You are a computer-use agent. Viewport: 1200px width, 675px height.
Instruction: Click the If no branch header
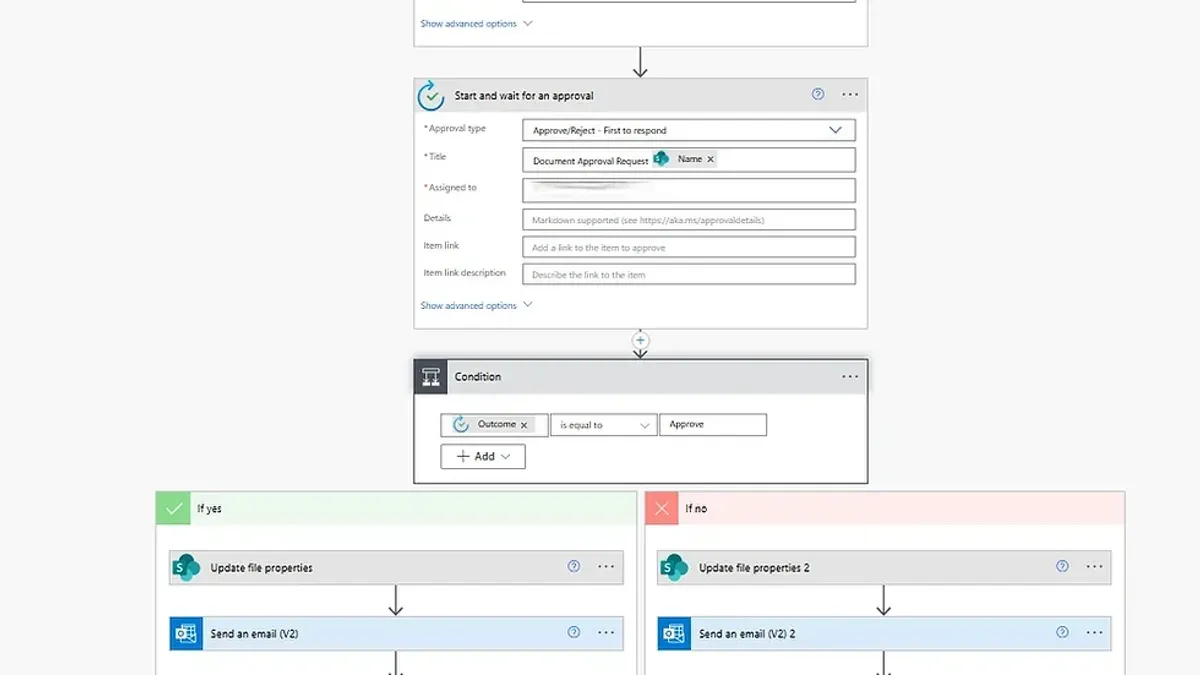pos(885,508)
